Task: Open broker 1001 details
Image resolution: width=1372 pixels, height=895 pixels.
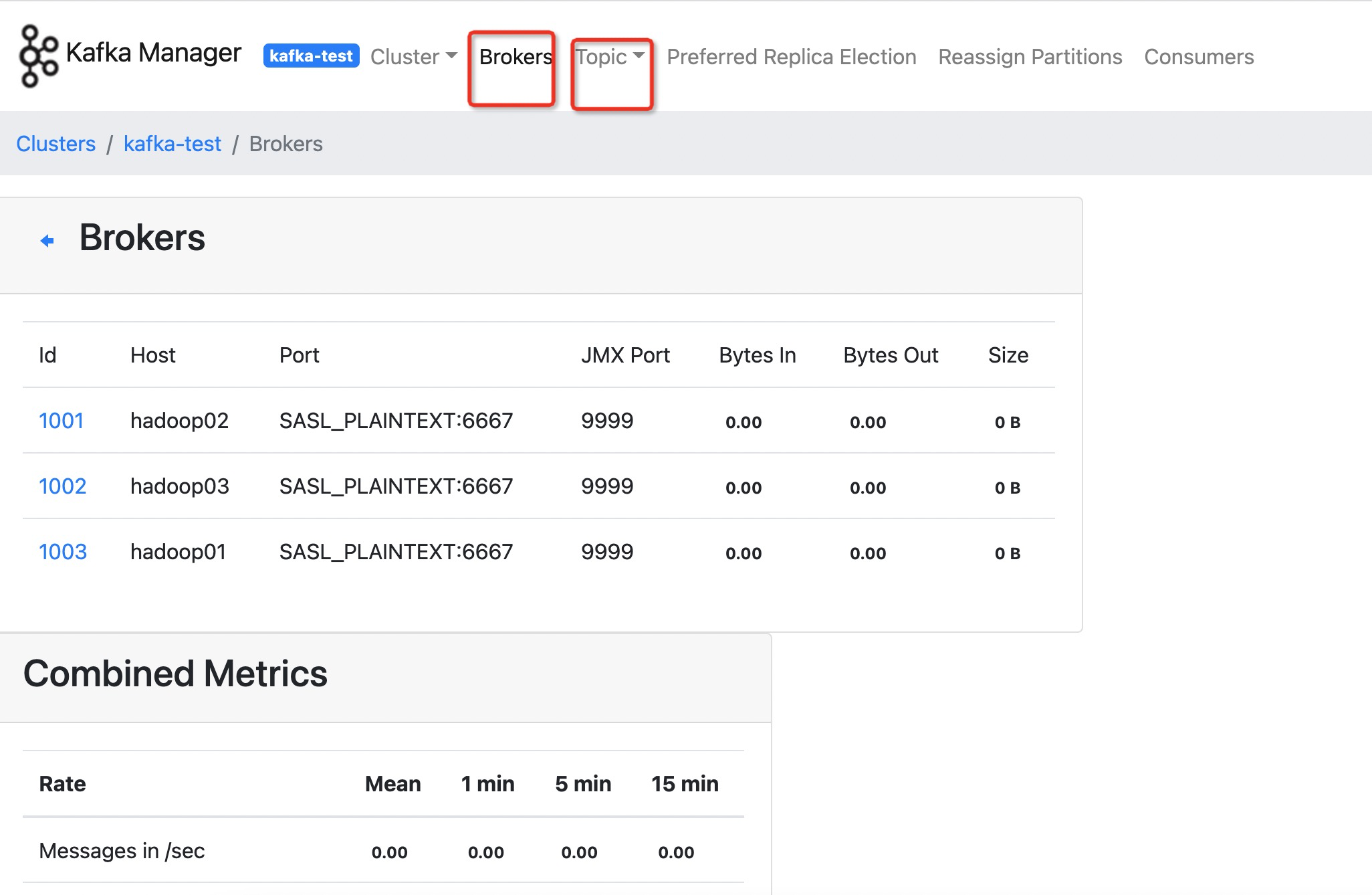Action: (61, 421)
